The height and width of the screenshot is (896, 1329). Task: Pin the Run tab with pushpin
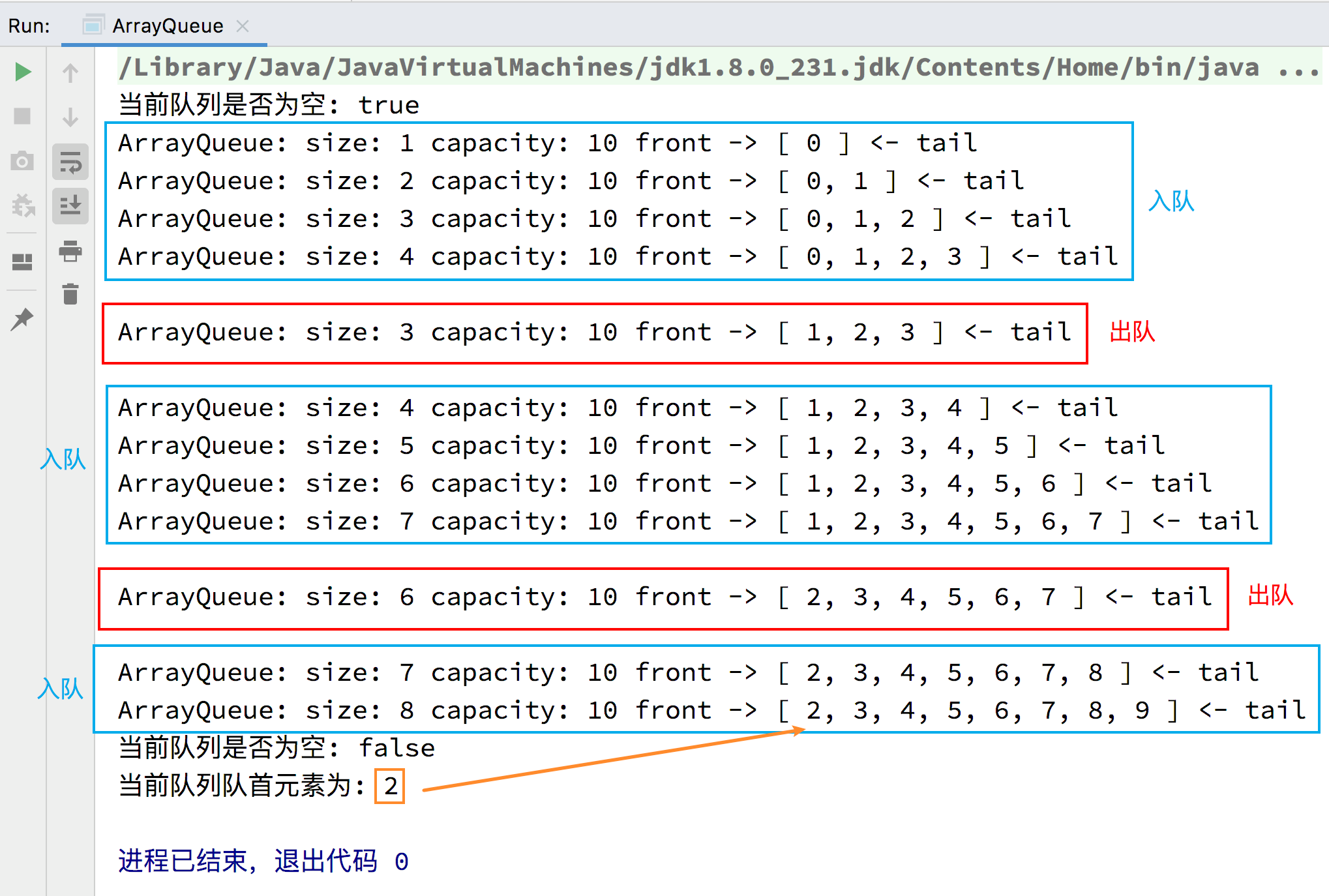click(x=23, y=319)
